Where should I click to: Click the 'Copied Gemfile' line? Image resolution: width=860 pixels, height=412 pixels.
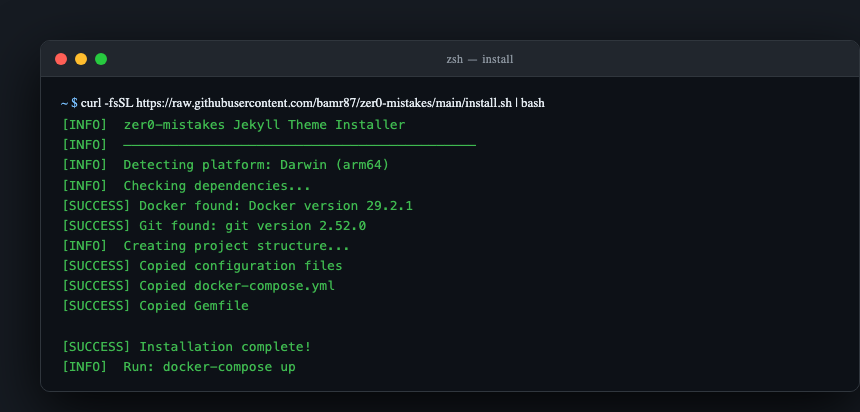coord(155,306)
